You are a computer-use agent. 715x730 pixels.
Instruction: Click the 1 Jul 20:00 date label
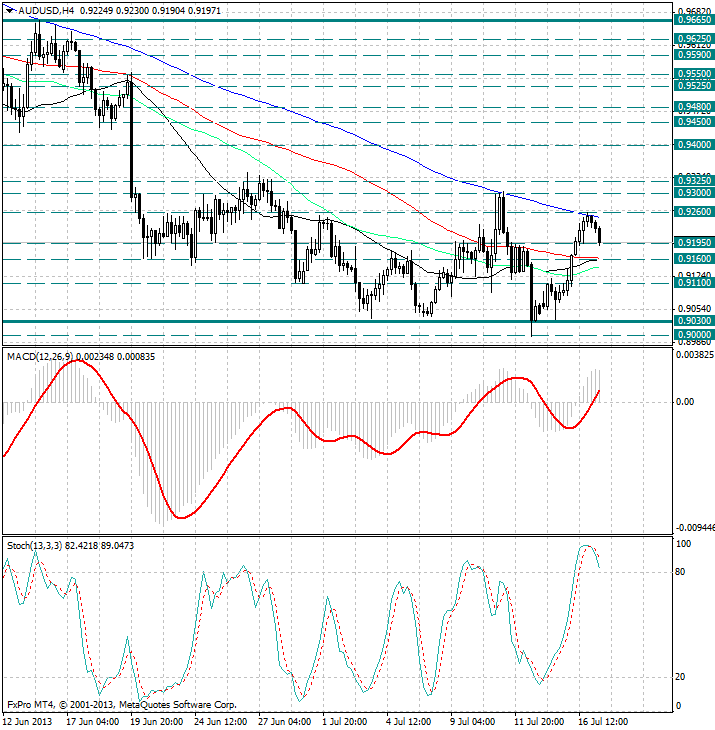[x=344, y=721]
